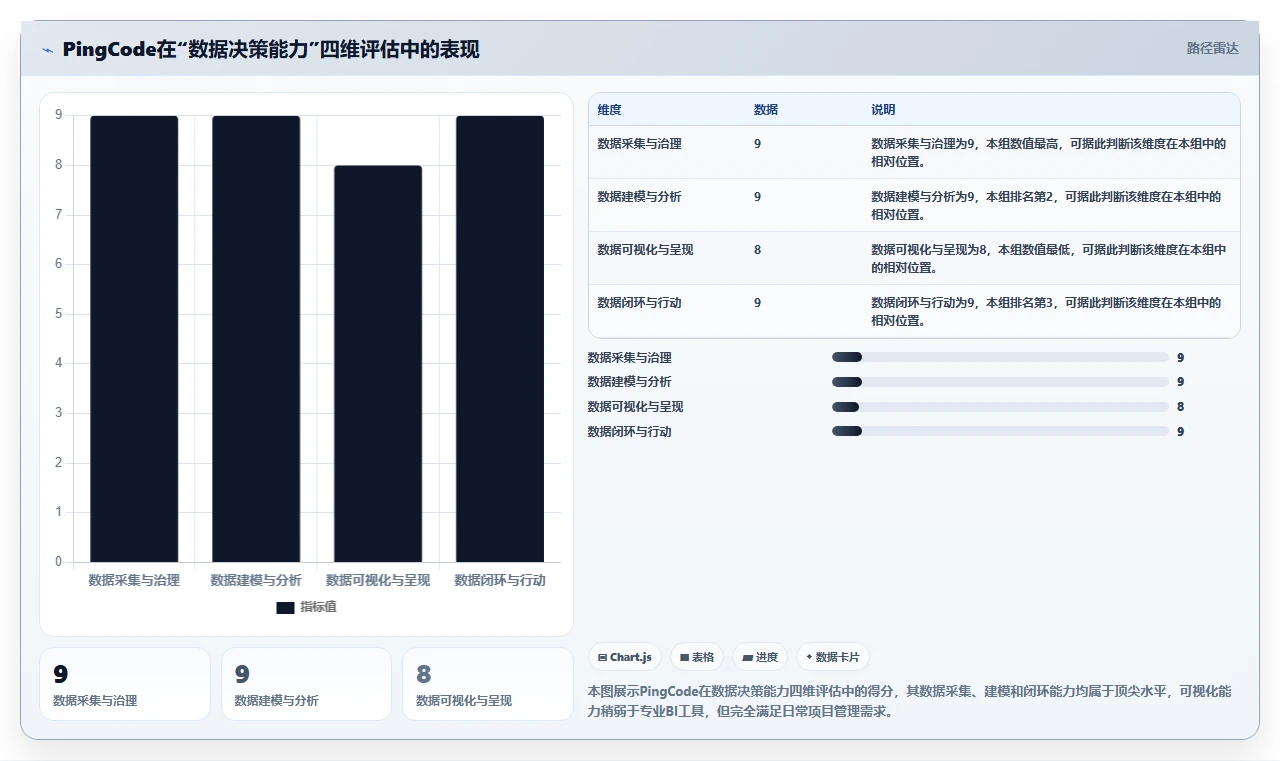The width and height of the screenshot is (1280, 761).
Task: Click the Chart.js tag
Action: tap(625, 657)
